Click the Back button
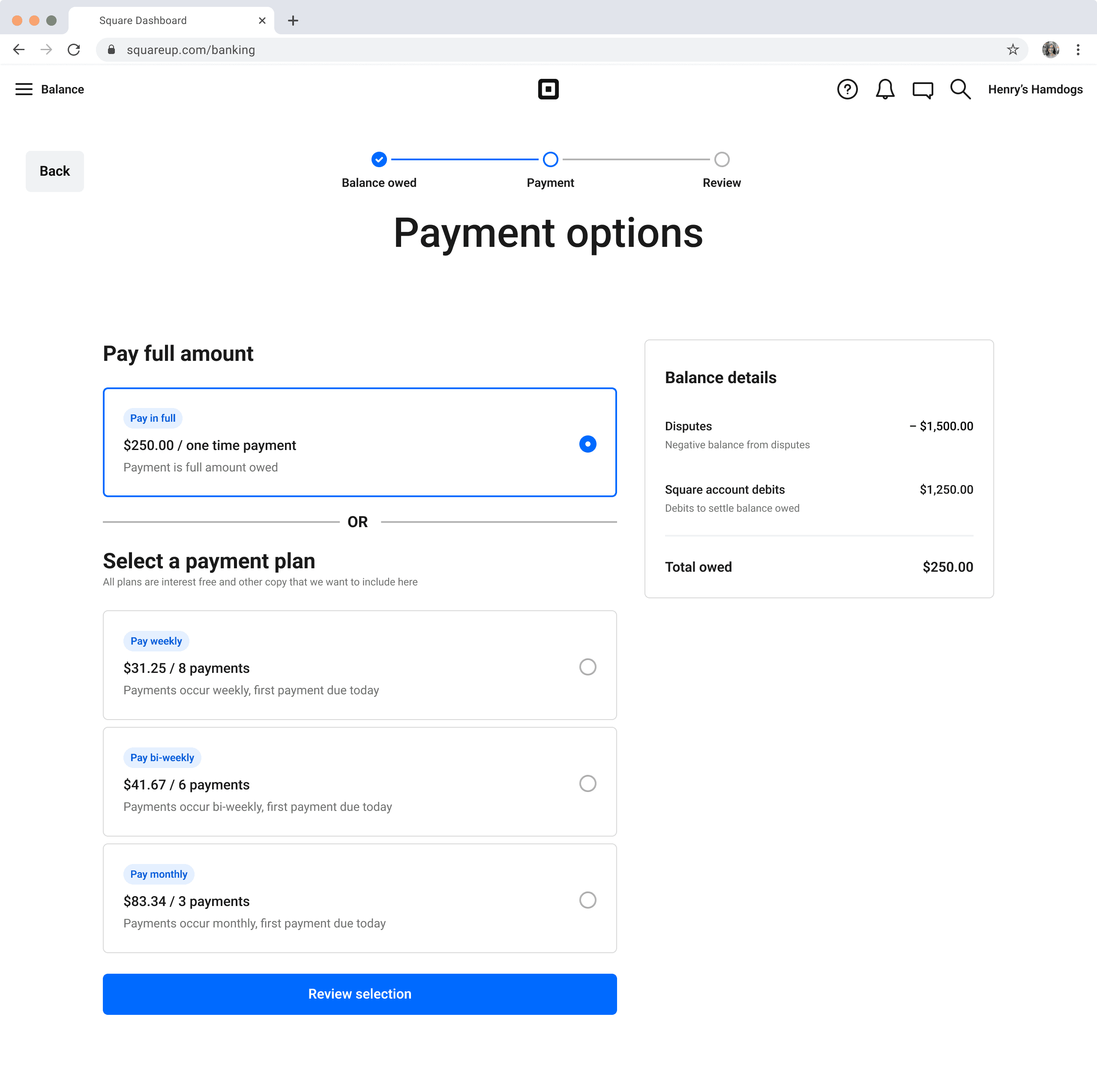 (x=54, y=171)
